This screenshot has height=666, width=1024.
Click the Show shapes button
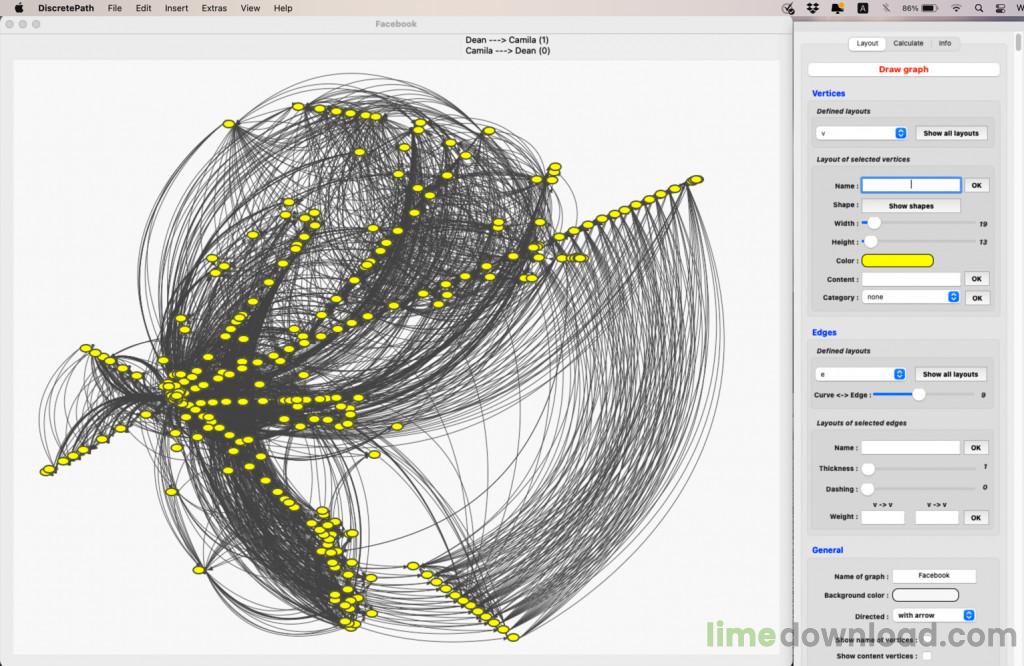911,206
